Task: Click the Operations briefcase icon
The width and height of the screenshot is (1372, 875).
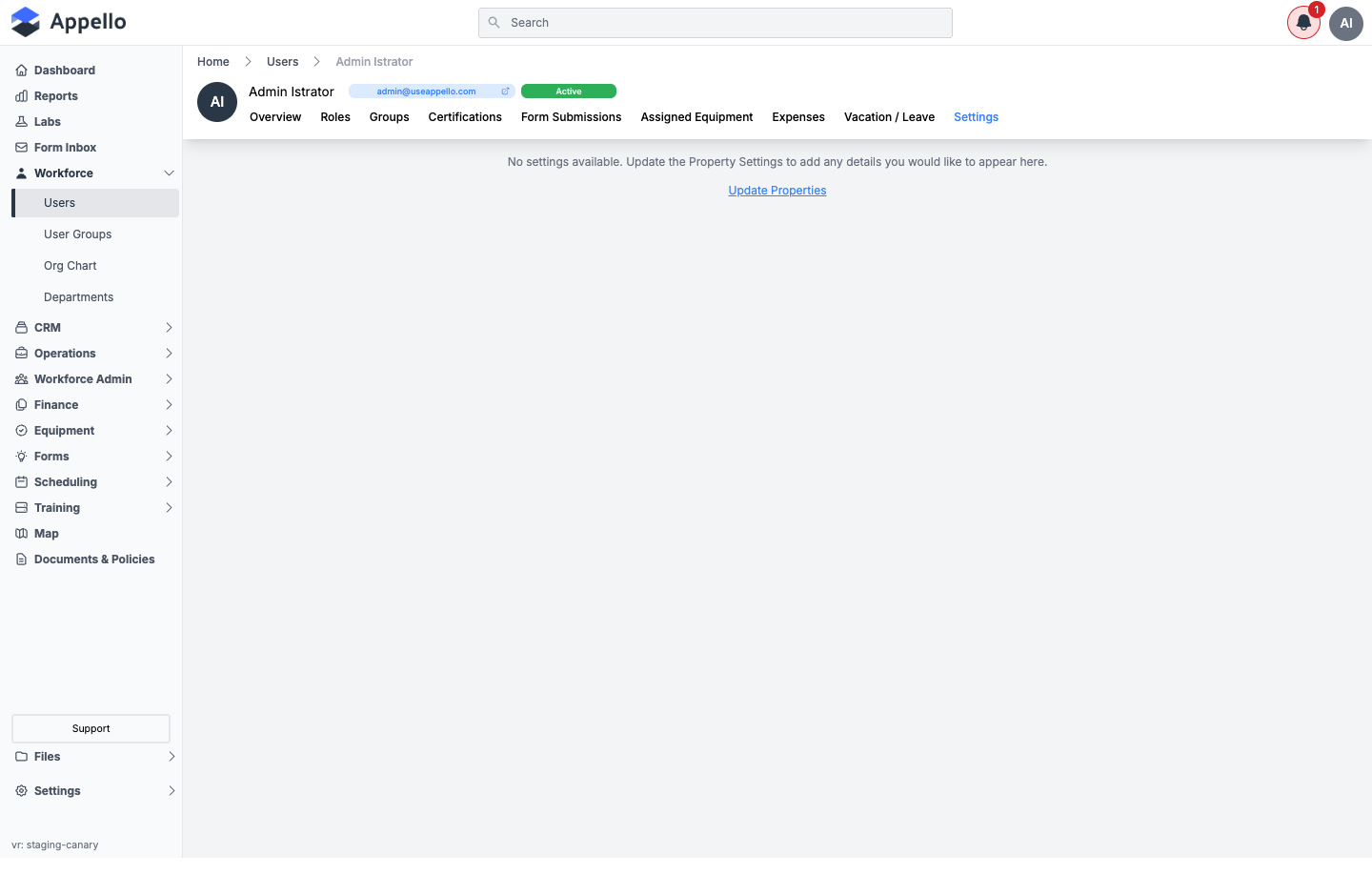Action: tap(21, 354)
